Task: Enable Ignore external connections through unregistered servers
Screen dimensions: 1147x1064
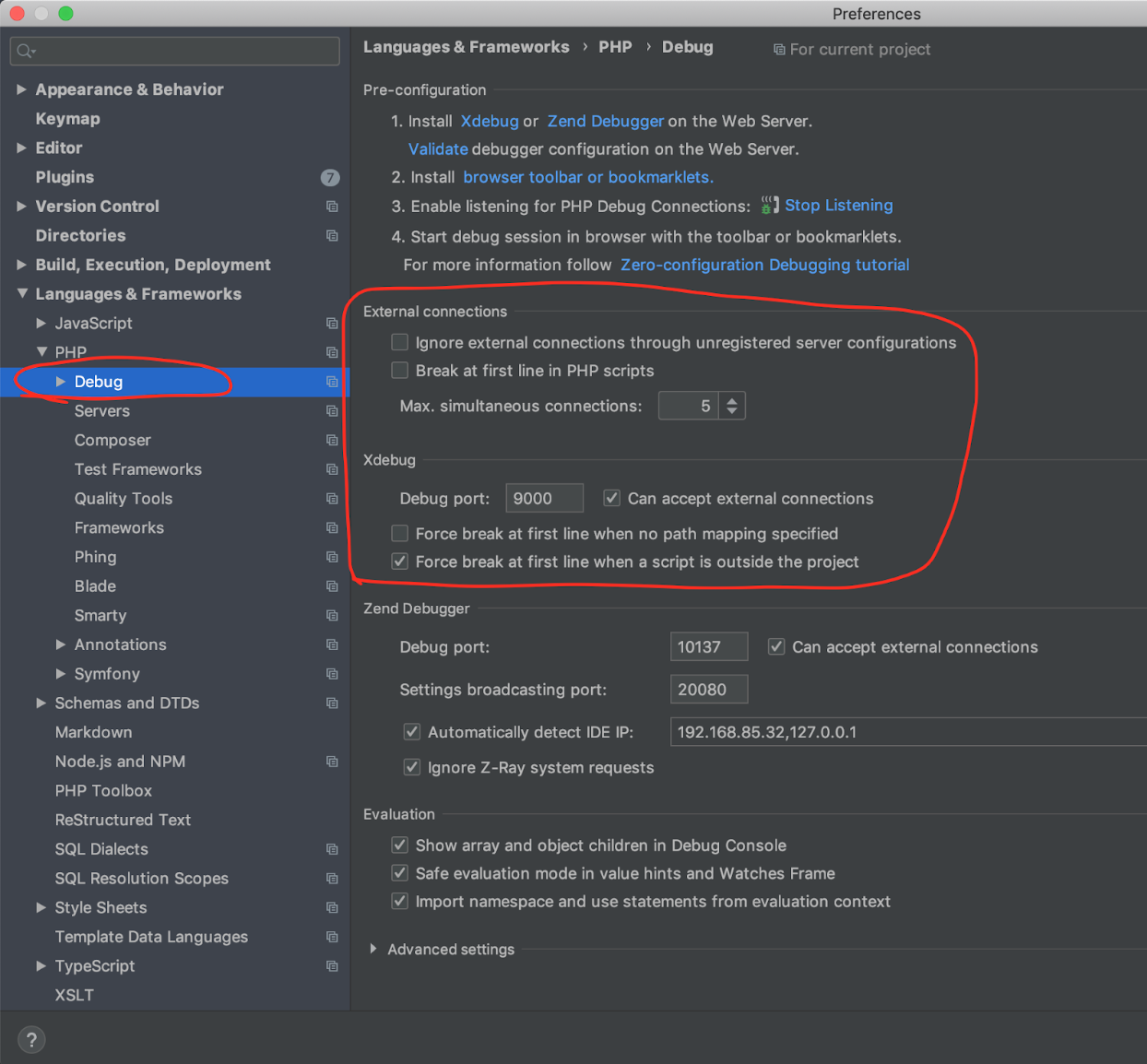Action: [400, 342]
